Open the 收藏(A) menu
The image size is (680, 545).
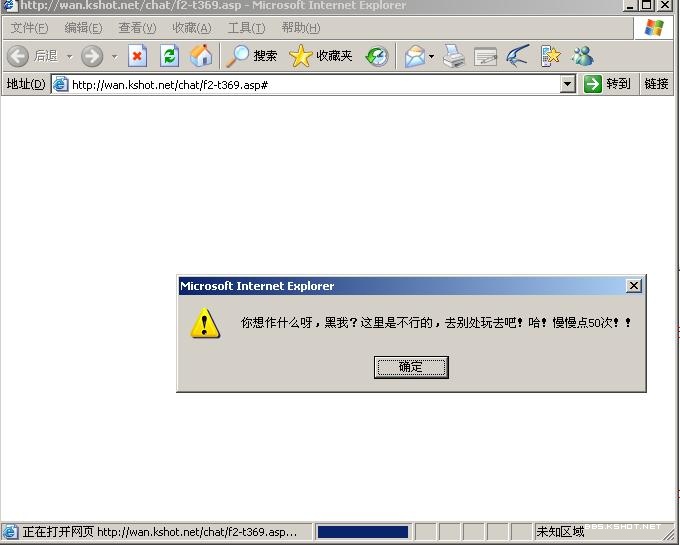click(192, 28)
